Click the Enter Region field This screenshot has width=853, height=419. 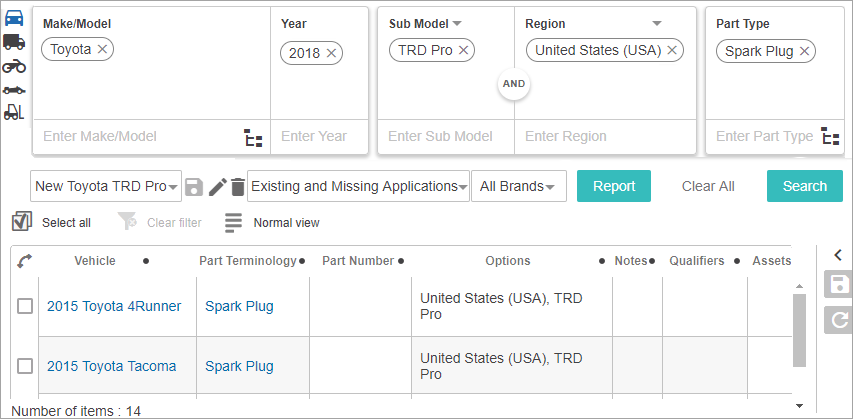[x=605, y=136]
